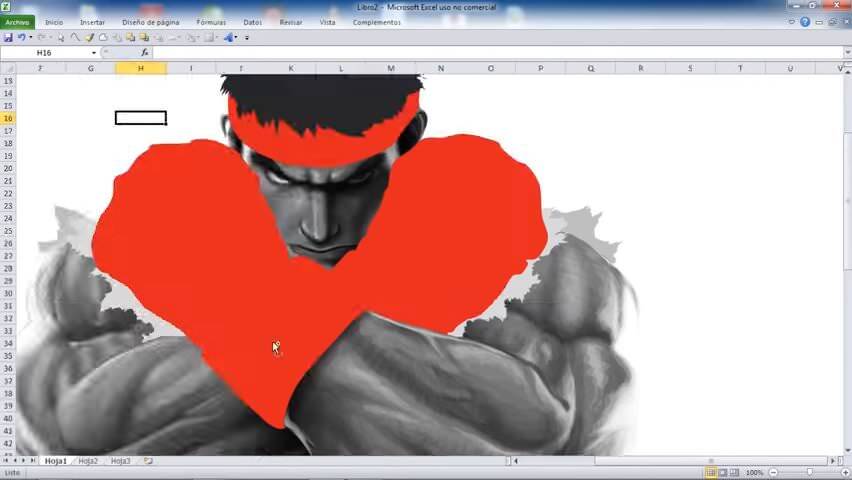Open the Excel help question mark icon
The height and width of the screenshot is (480, 852).
(805, 22)
